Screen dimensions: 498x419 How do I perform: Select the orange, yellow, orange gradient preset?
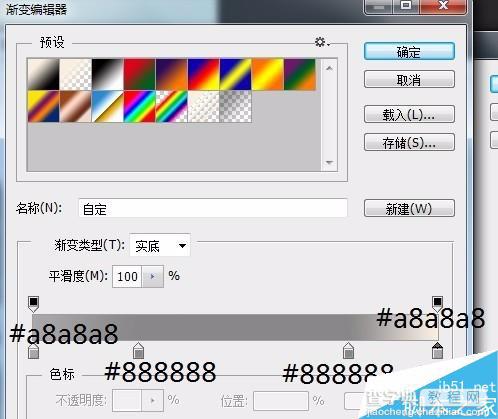268,74
